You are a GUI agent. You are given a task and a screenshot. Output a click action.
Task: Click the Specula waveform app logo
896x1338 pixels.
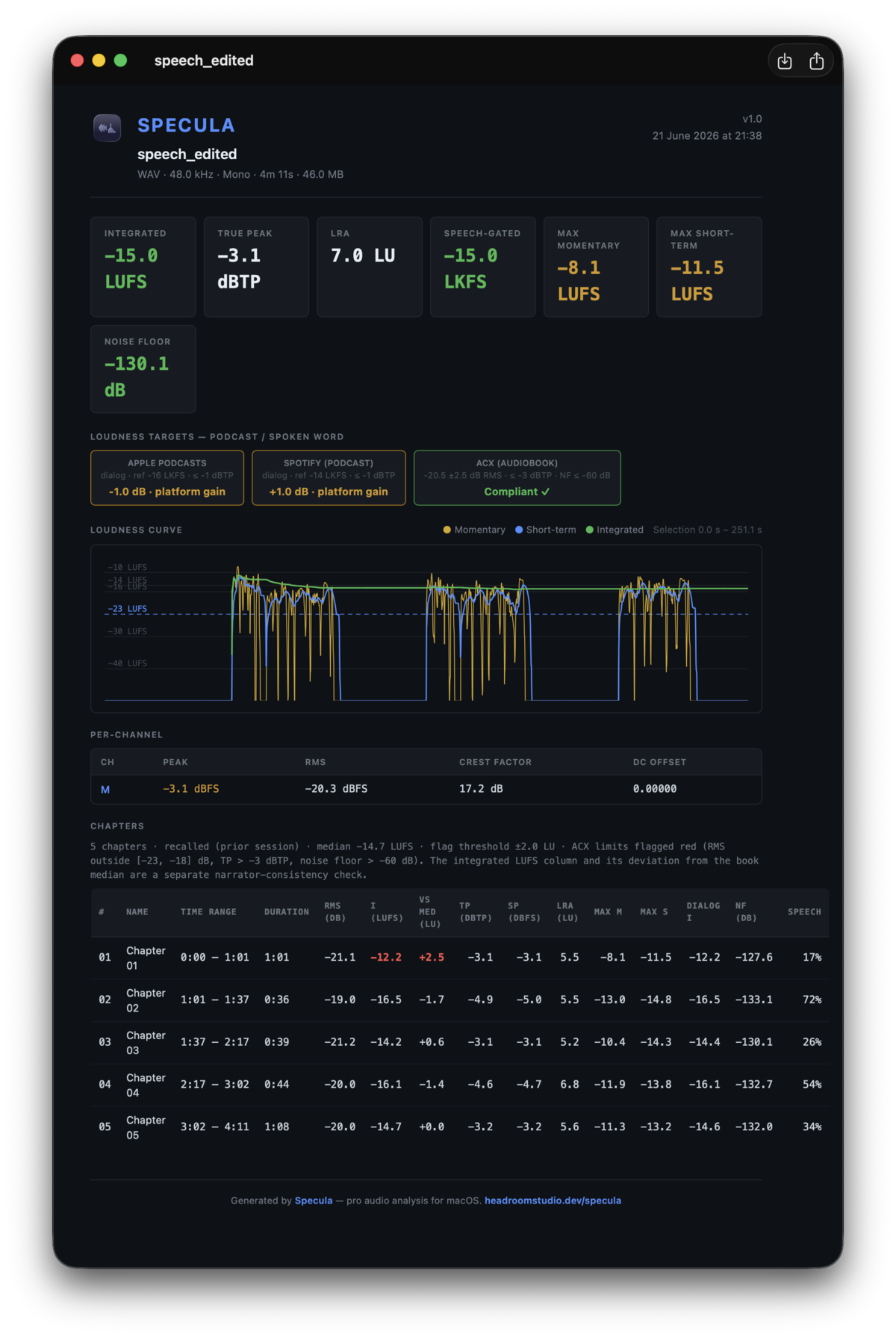[x=107, y=128]
